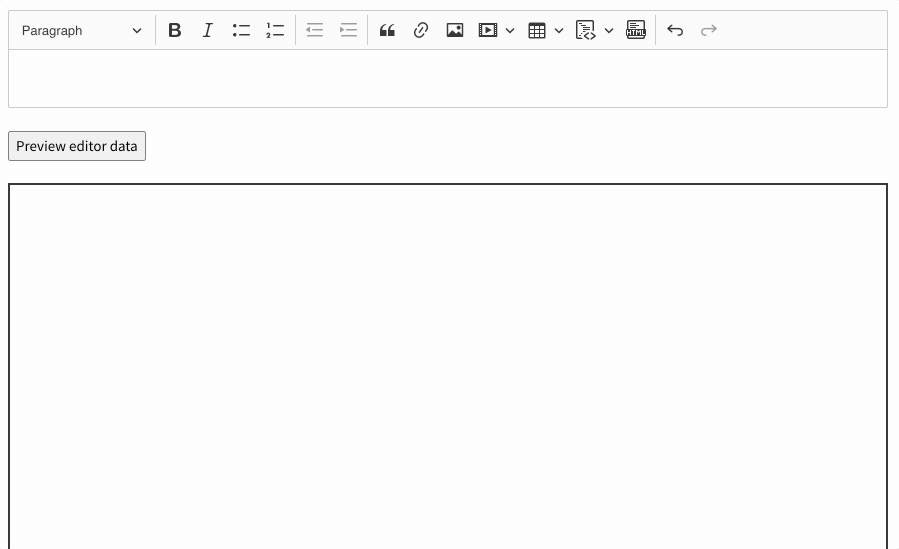Decrease indent of the text
This screenshot has height=549, width=899.
coord(315,30)
